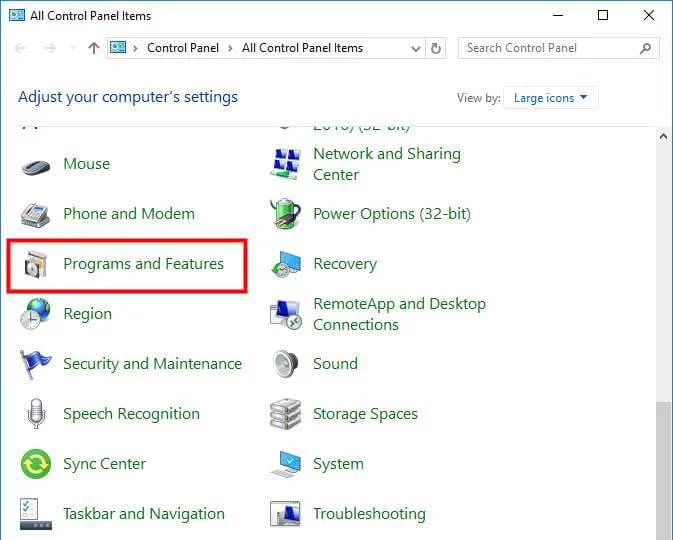This screenshot has height=540, width=673.
Task: Open Security and Maintenance flag icon
Action: coord(36,364)
